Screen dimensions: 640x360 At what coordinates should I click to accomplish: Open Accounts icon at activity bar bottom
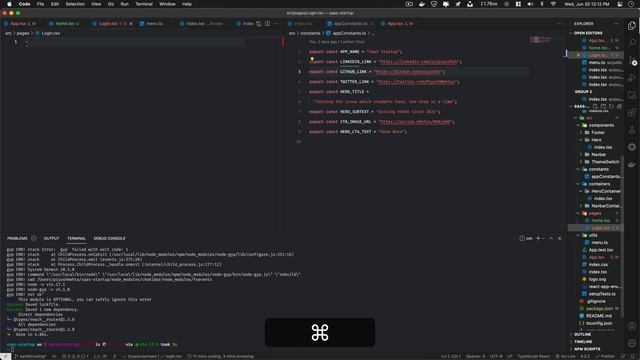(632, 326)
